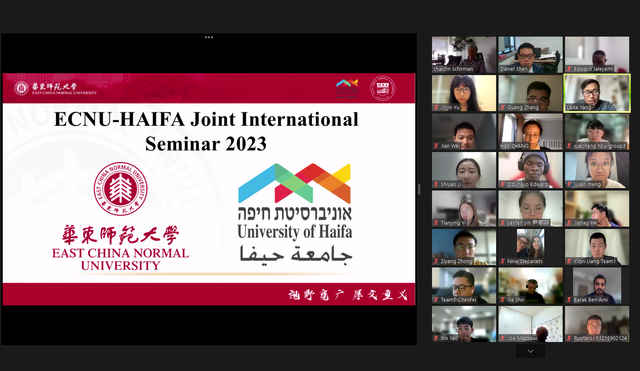This screenshot has height=371, width=640.
Task: Click the shared ECNU-HAIFA seminar slide
Action: [209, 189]
